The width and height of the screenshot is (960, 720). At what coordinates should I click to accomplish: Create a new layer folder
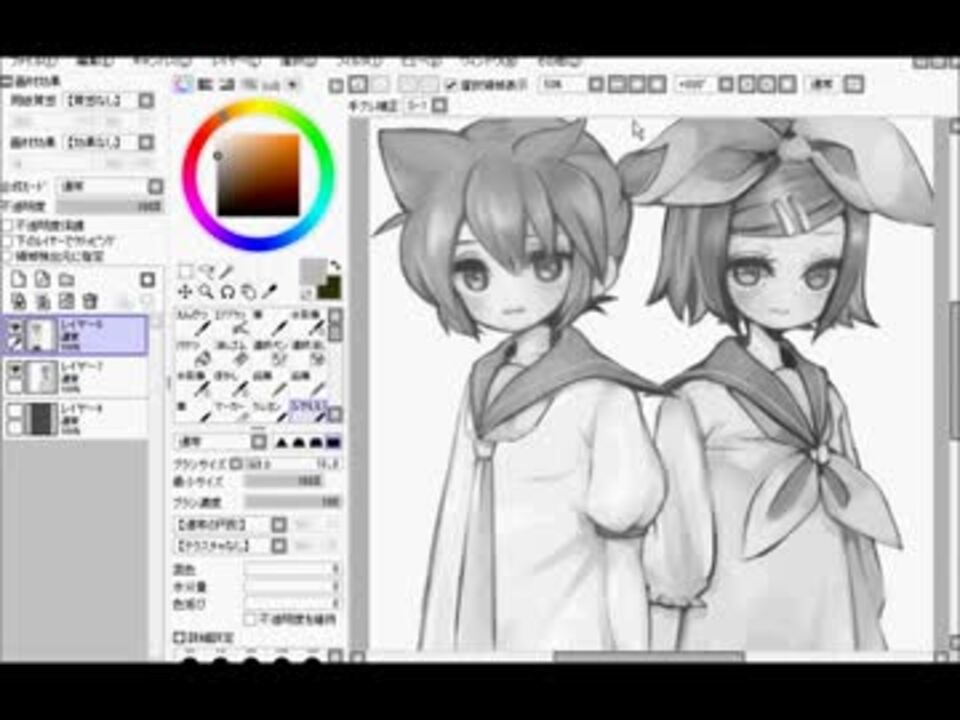coord(66,280)
